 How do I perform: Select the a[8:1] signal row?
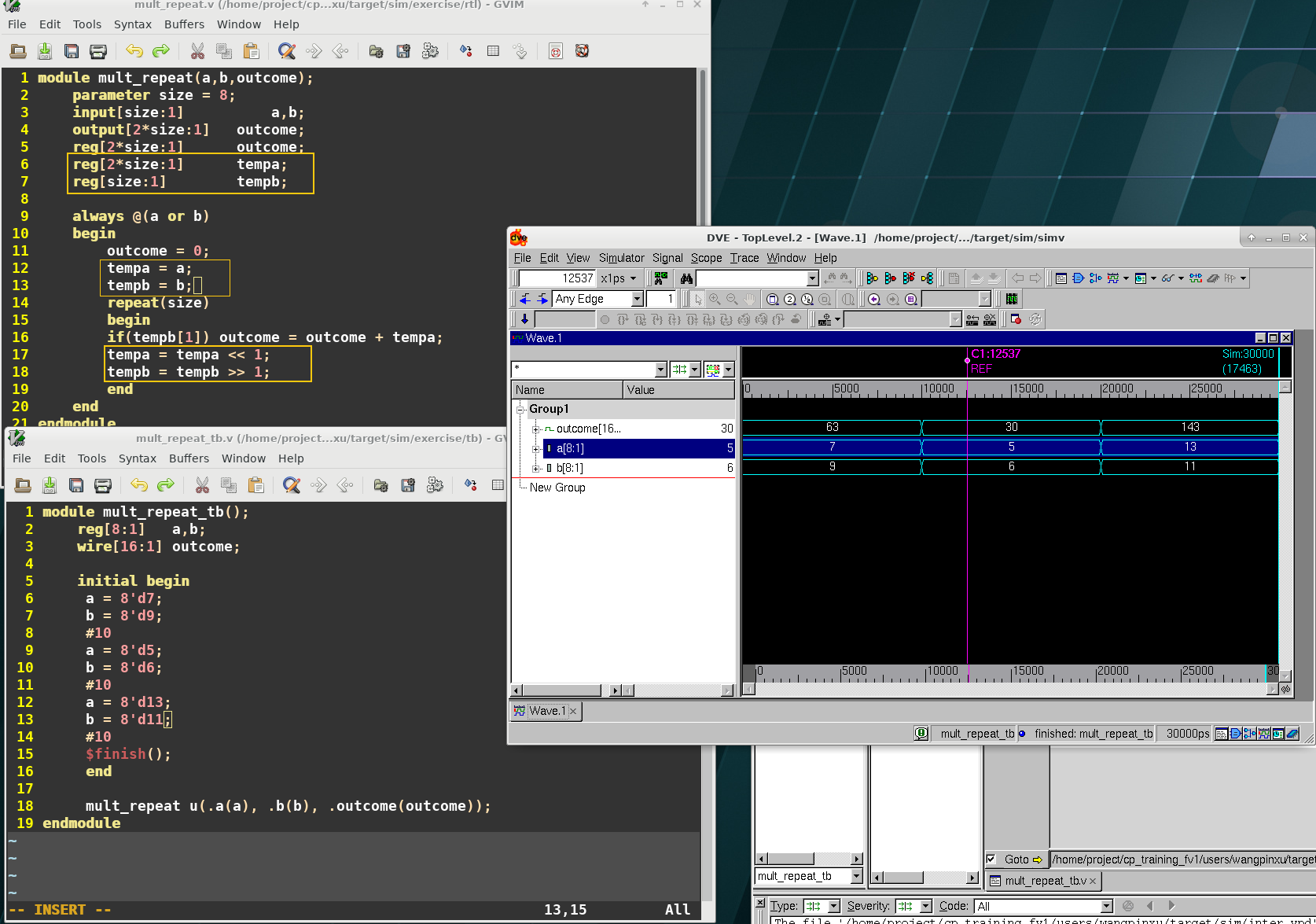point(638,448)
